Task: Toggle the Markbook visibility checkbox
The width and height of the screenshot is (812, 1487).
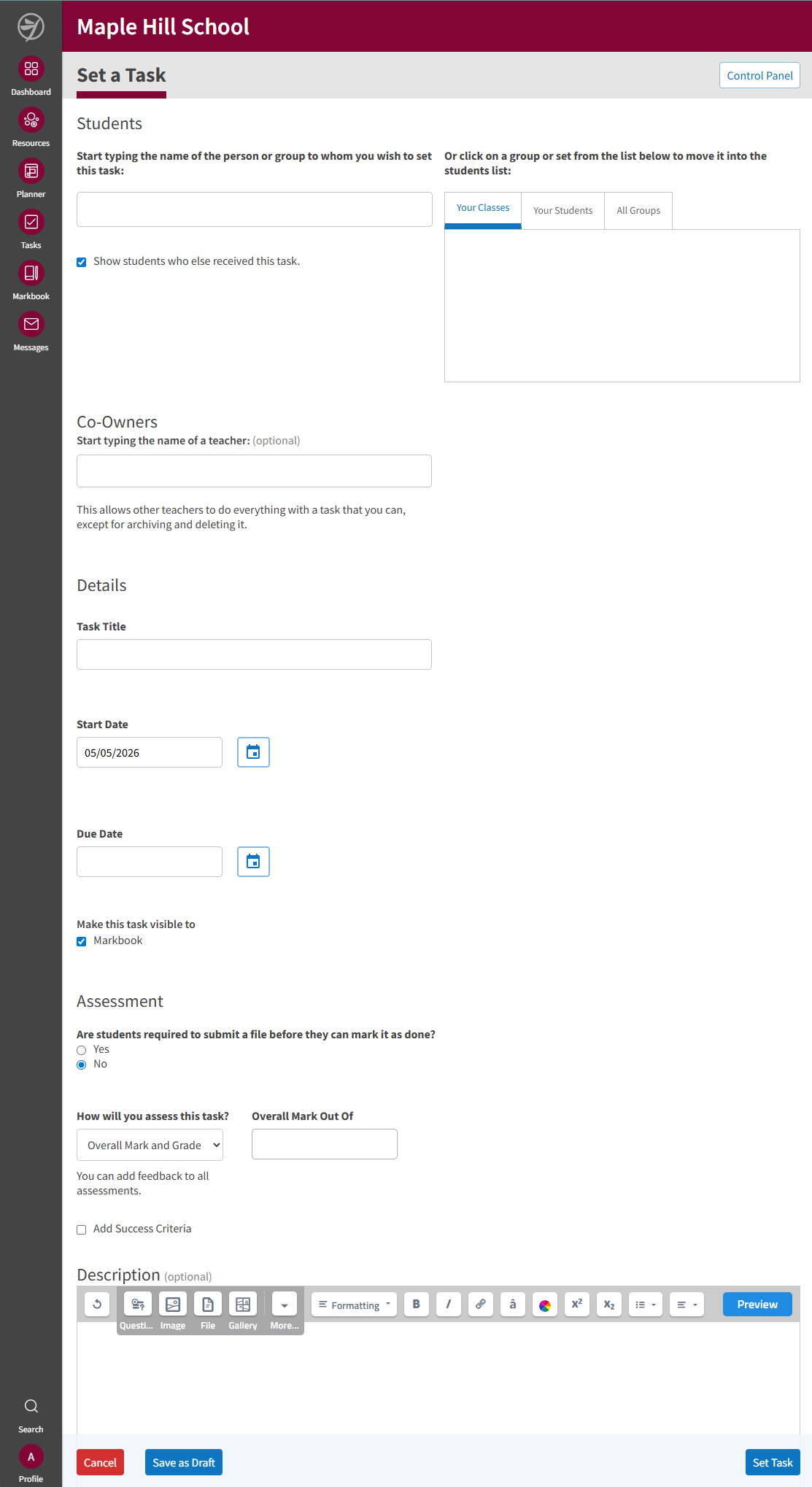Action: 82,941
